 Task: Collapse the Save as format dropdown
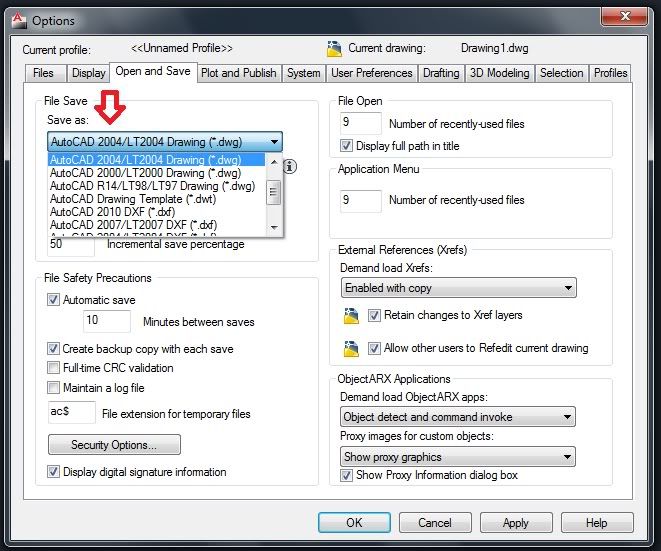[x=165, y=142]
